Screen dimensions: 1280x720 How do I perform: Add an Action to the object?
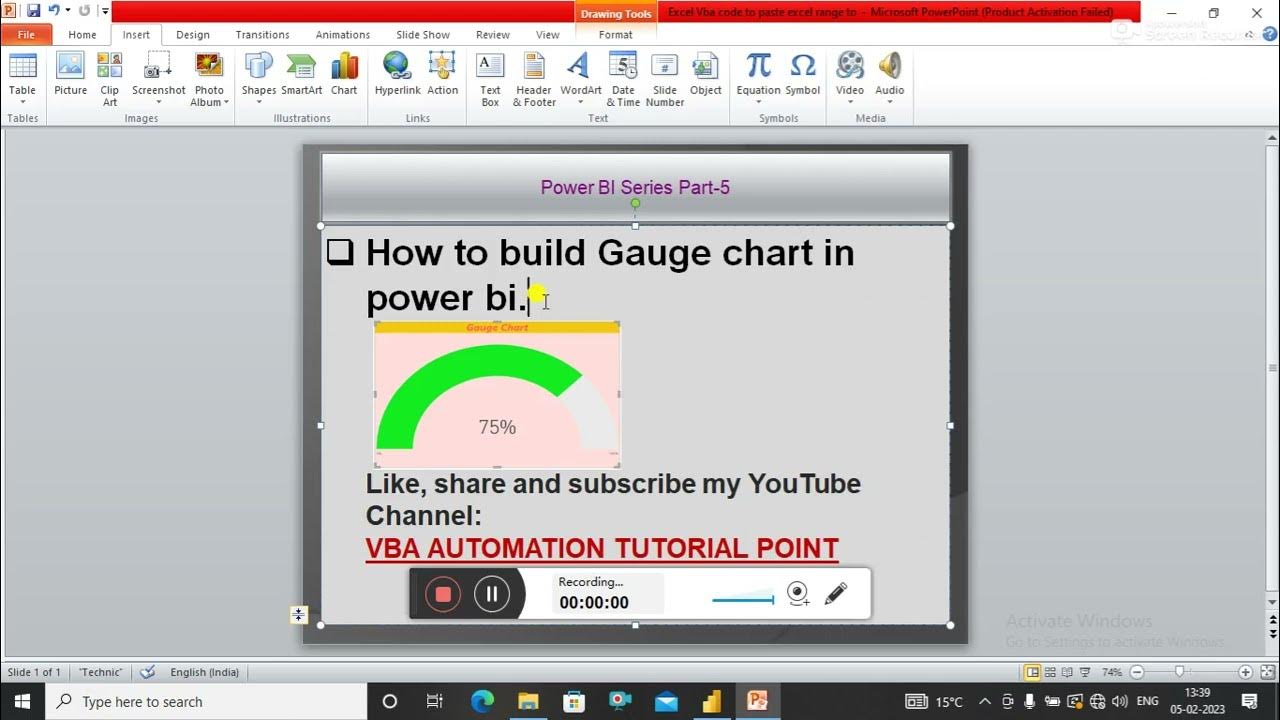(x=442, y=75)
